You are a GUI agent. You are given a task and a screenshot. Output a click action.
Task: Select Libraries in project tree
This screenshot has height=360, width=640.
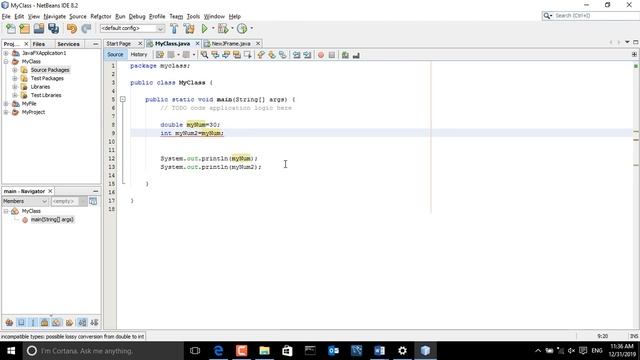[x=40, y=87]
